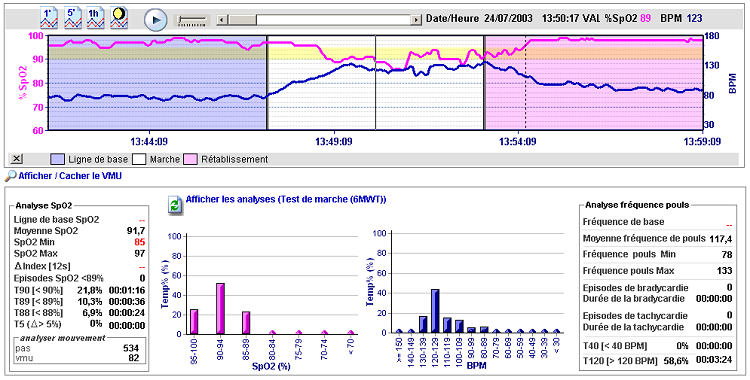Open Afficher les analyses (Test de marche) link

click(286, 199)
